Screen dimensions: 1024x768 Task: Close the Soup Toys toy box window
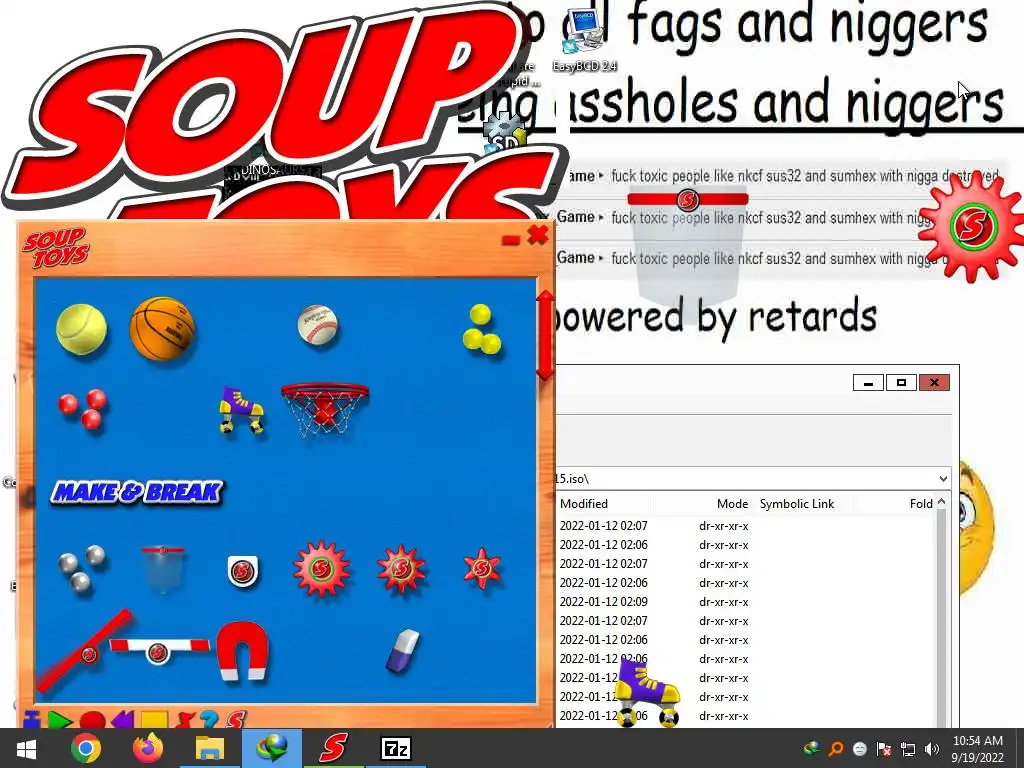[537, 235]
